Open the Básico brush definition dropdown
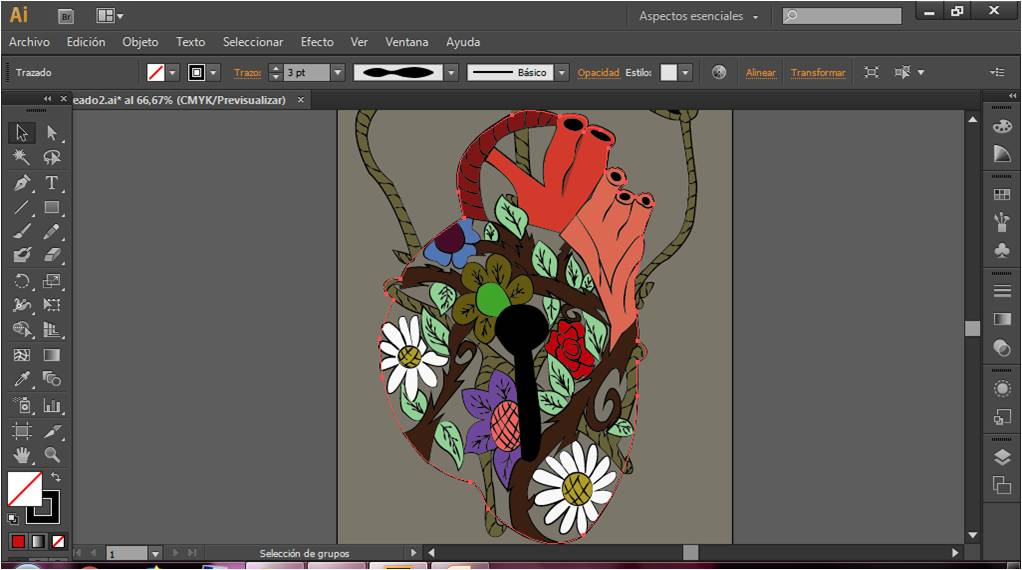The image size is (1022, 570). click(x=561, y=73)
